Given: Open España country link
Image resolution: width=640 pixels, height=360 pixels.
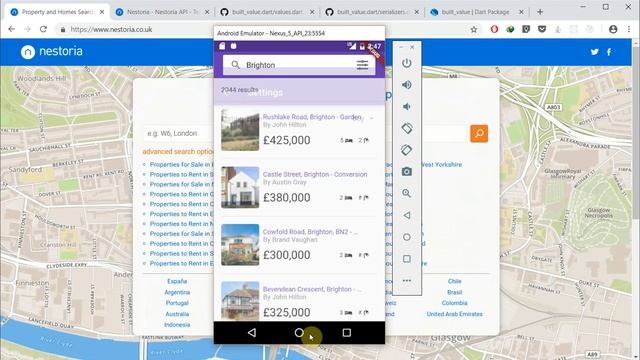Looking at the screenshot, I should tap(177, 281).
